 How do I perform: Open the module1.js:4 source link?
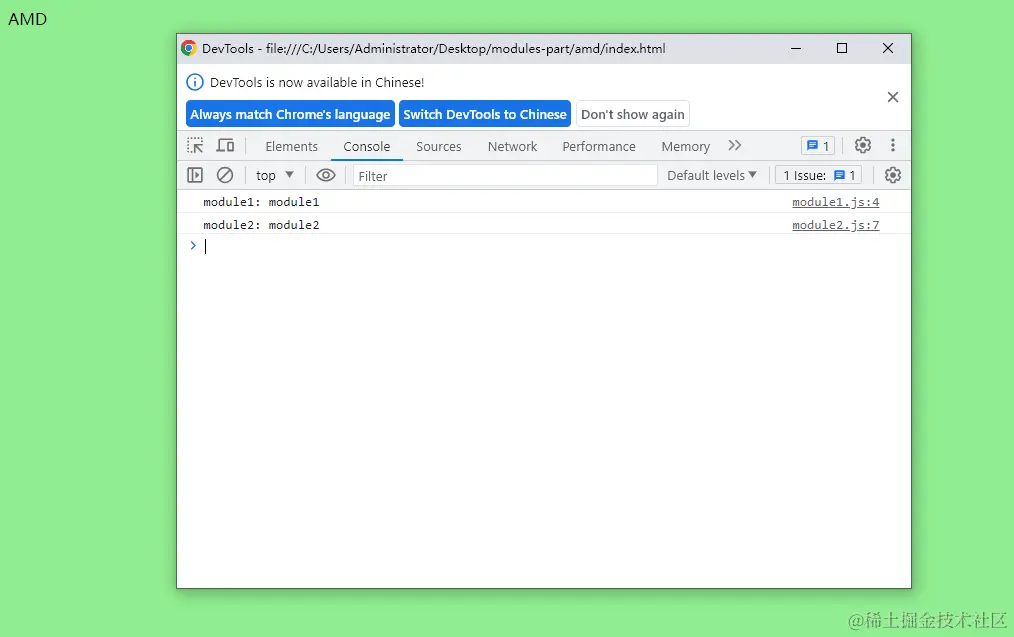(836, 202)
